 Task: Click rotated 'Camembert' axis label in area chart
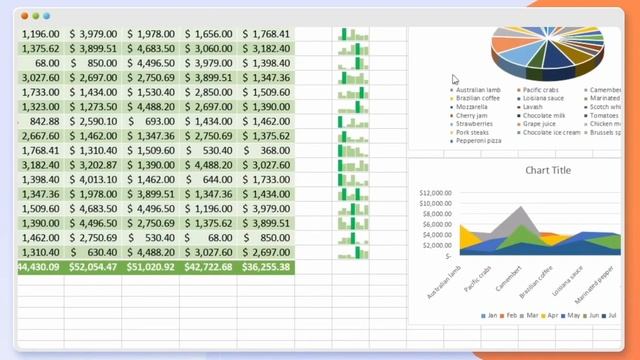tap(509, 278)
